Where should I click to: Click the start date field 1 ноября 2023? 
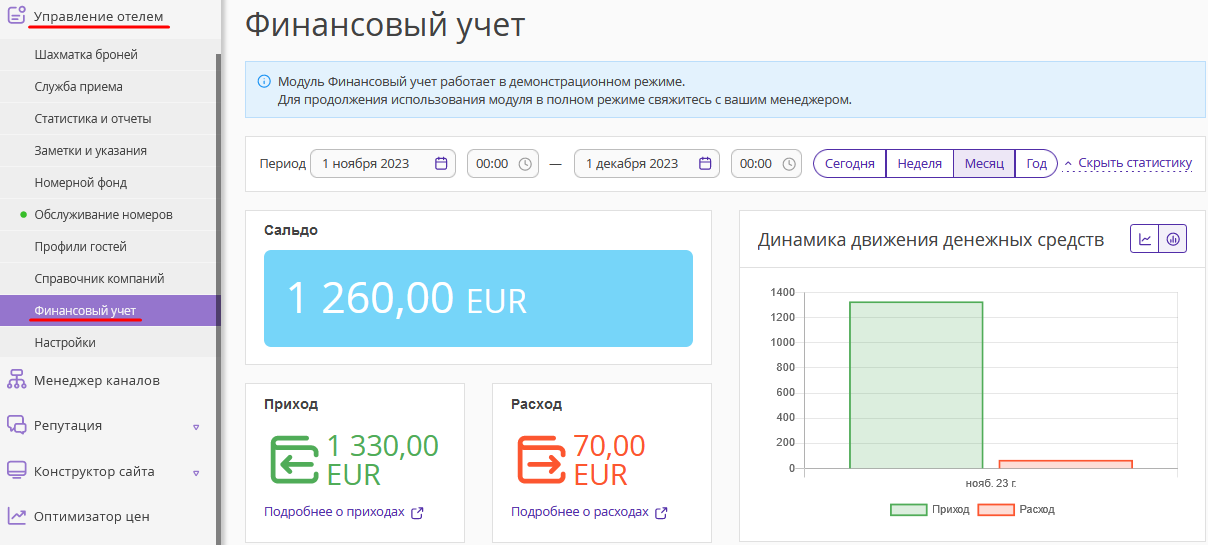(x=383, y=164)
